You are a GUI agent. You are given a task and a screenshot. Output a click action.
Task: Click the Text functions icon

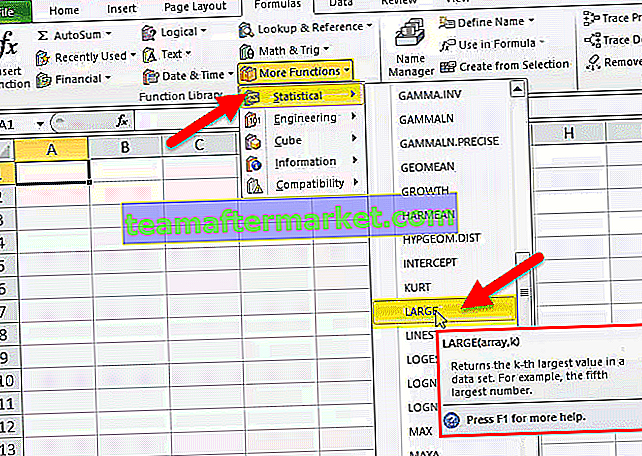150,54
